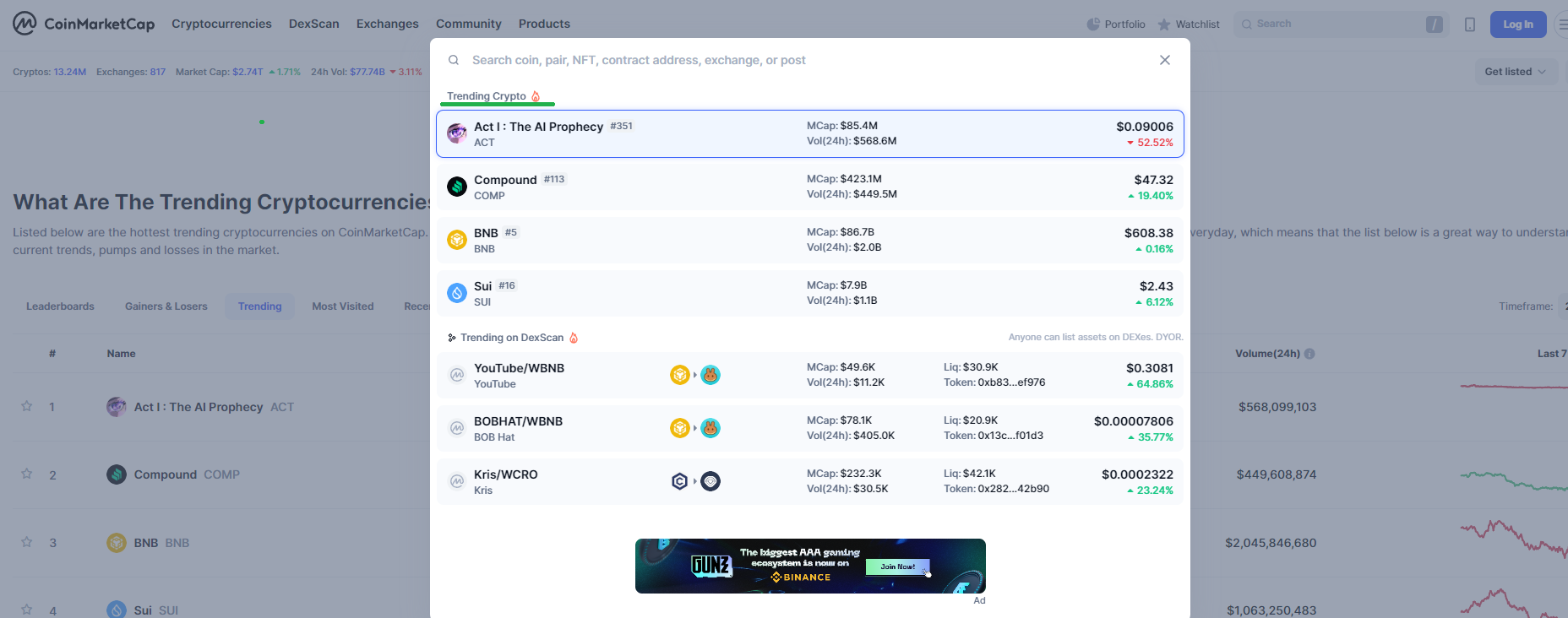
Task: Click the Kris/WCRO pair token icons
Action: [x=695, y=481]
